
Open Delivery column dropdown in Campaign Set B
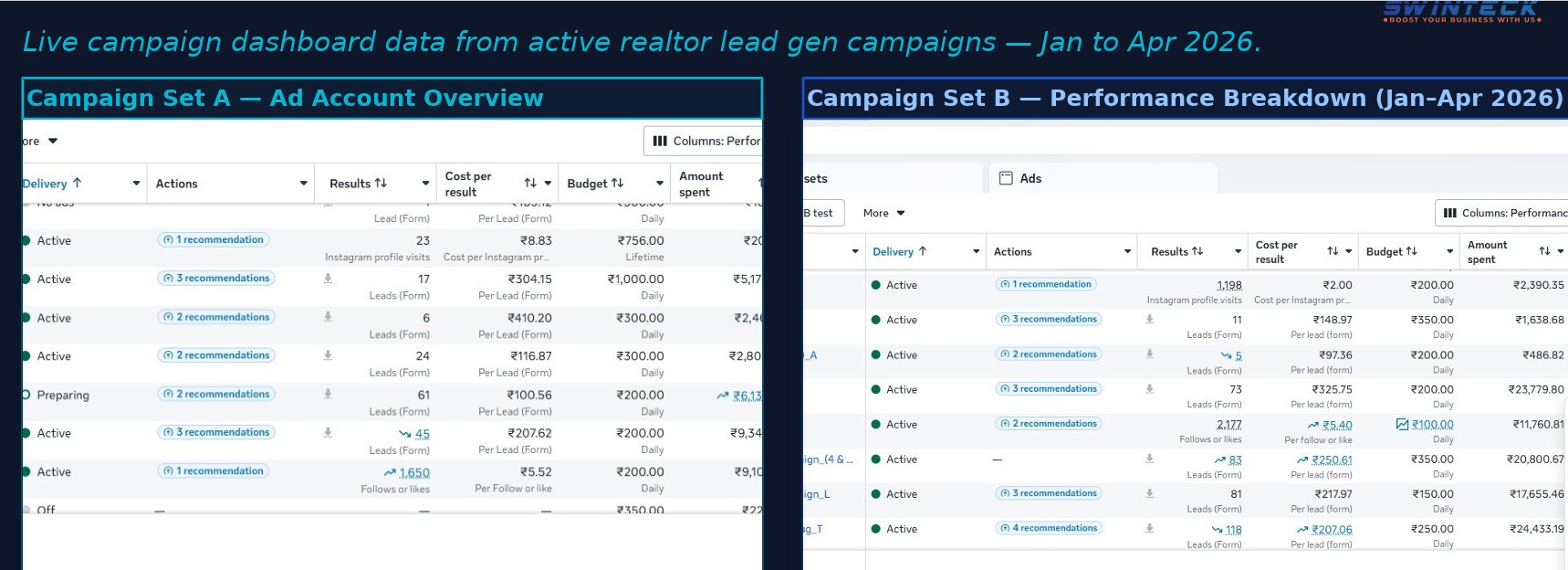point(977,251)
